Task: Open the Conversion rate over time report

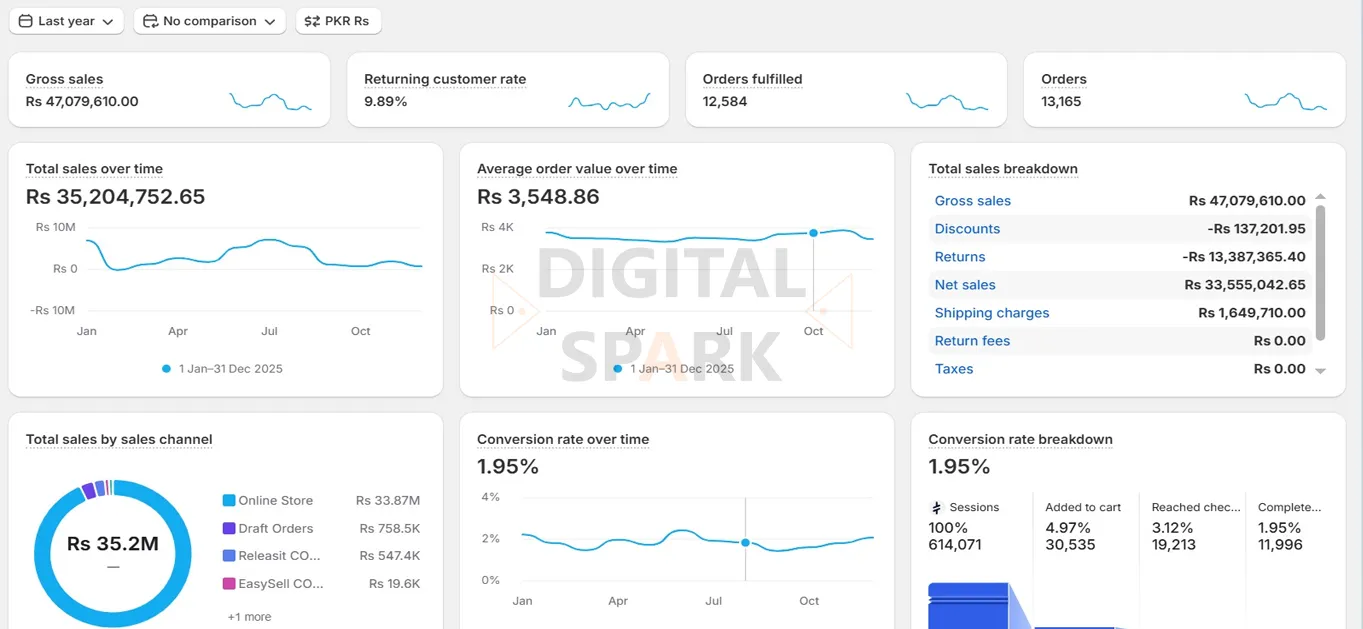Action: [562, 439]
